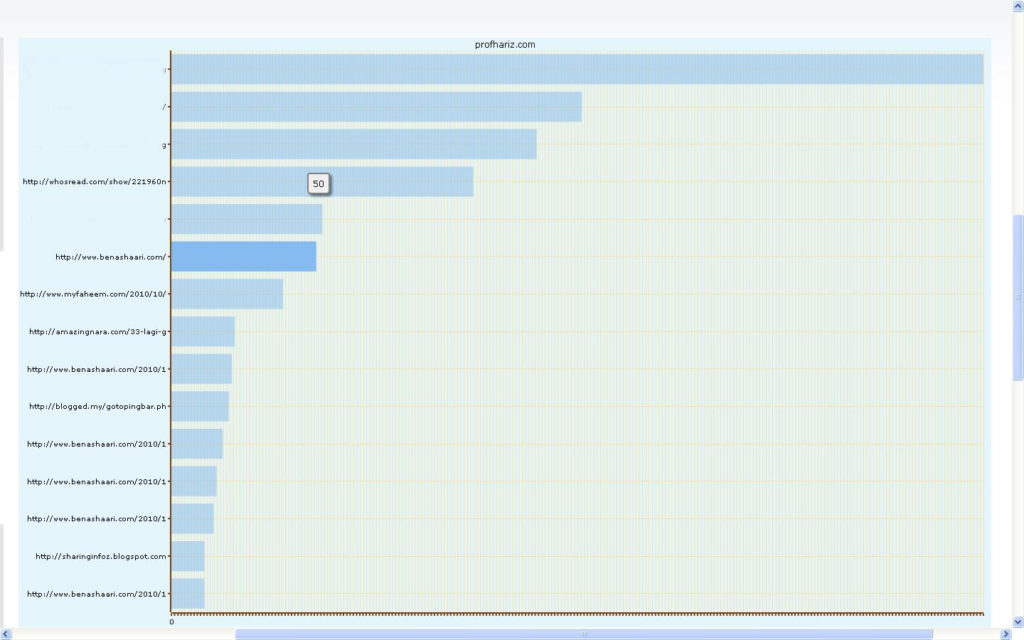Click the whosread.com/show/221960 bar
This screenshot has height=640, width=1024.
(x=323, y=182)
